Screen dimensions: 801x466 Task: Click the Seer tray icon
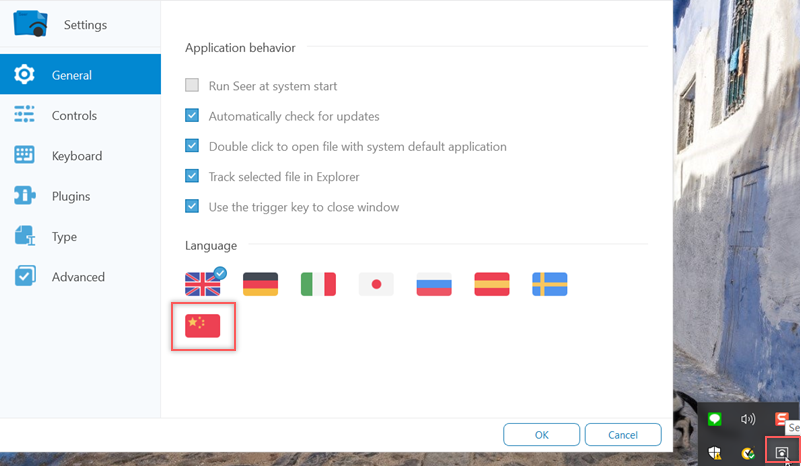[782, 453]
